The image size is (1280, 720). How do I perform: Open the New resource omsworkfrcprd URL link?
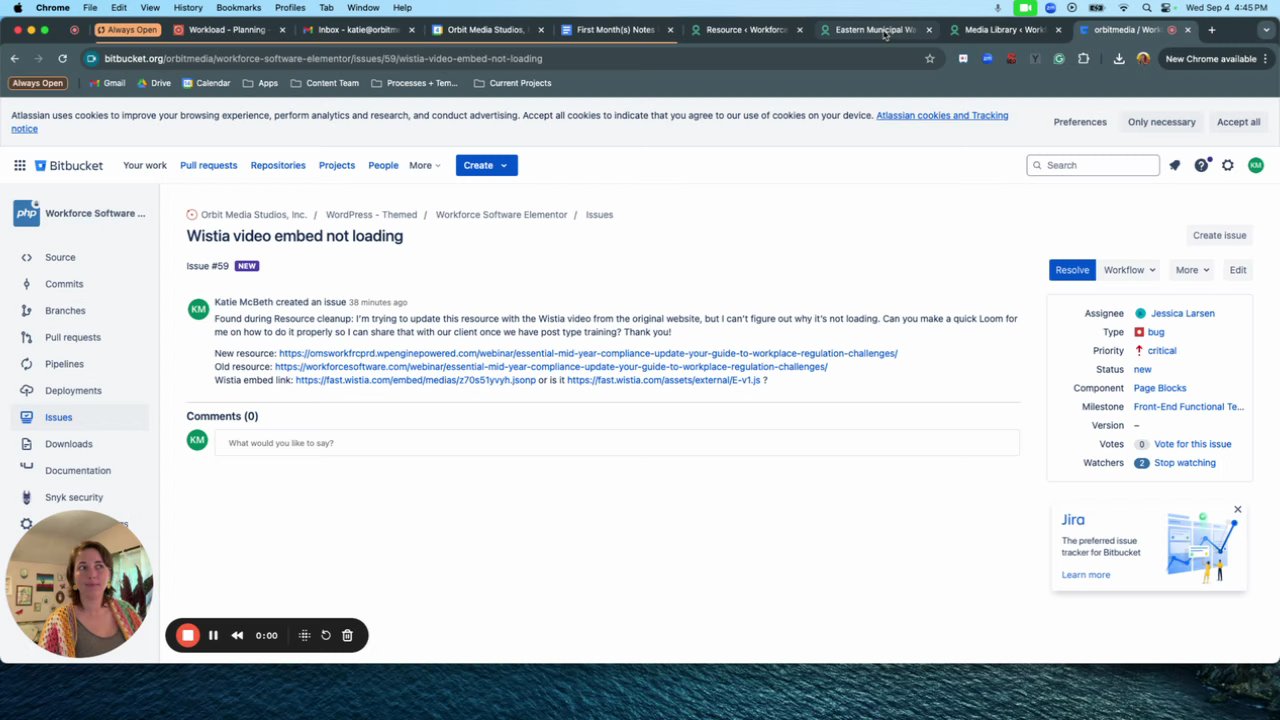(588, 353)
